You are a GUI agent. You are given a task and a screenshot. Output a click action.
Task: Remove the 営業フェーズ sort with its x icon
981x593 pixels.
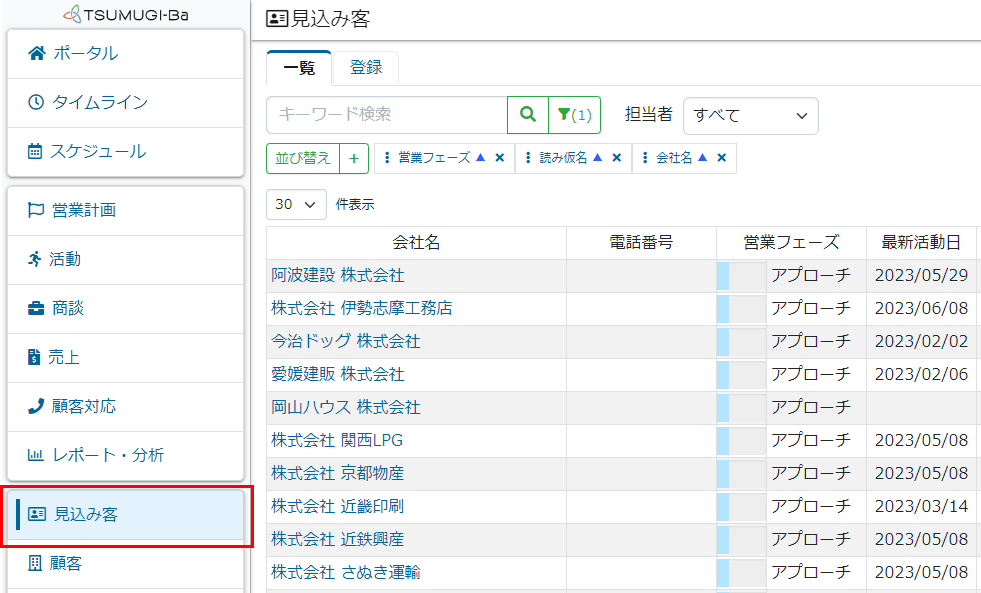[x=500, y=158]
